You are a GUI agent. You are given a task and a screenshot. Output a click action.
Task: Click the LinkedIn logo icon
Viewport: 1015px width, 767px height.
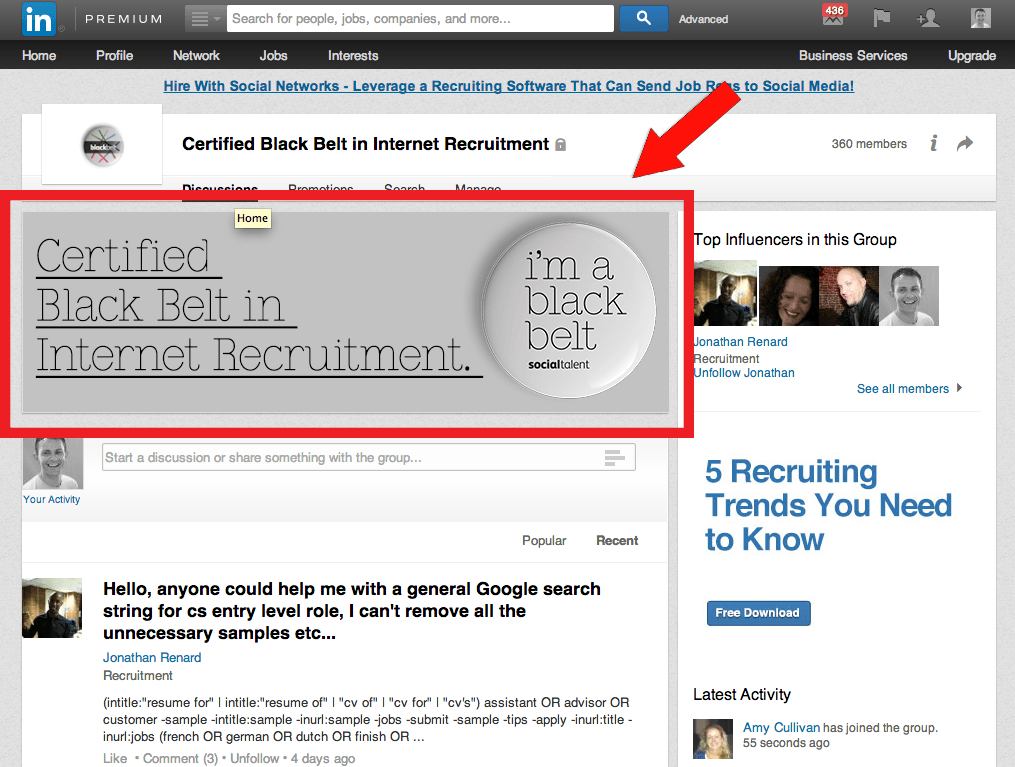tap(39, 19)
